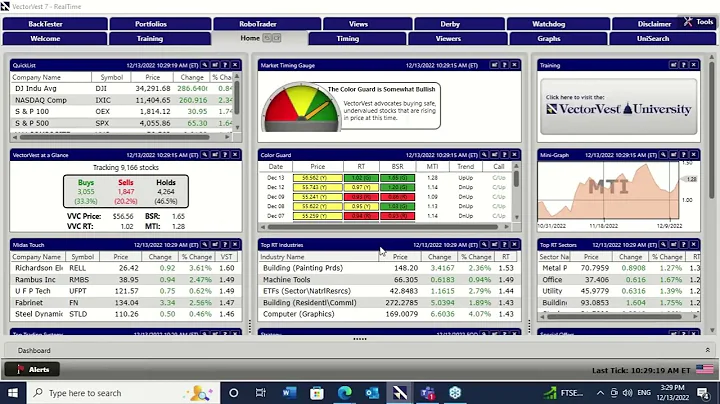Switch to the Timing tab

[x=357, y=39]
